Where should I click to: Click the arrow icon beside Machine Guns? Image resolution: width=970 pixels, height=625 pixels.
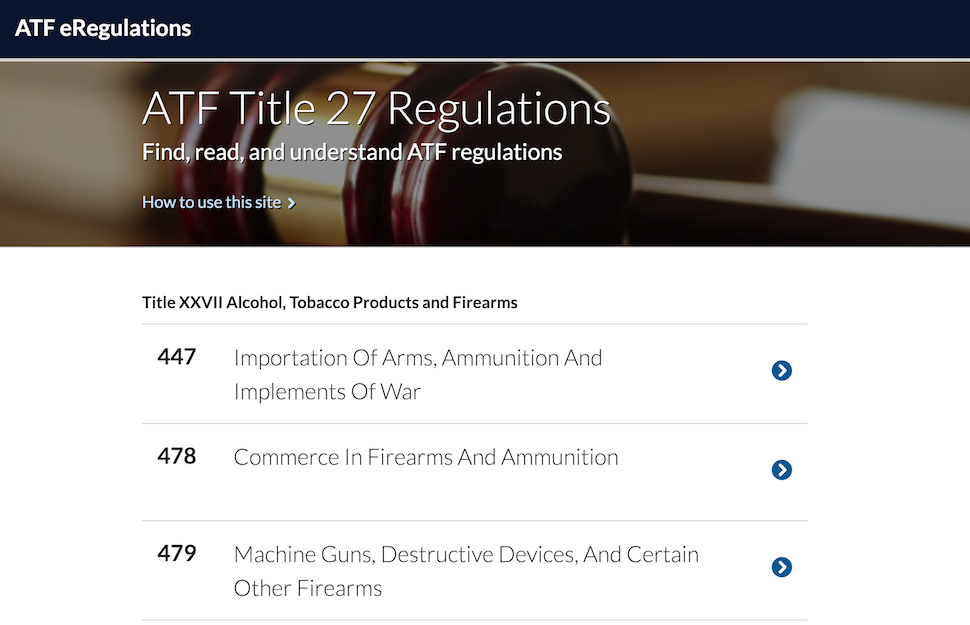pyautogui.click(x=782, y=567)
